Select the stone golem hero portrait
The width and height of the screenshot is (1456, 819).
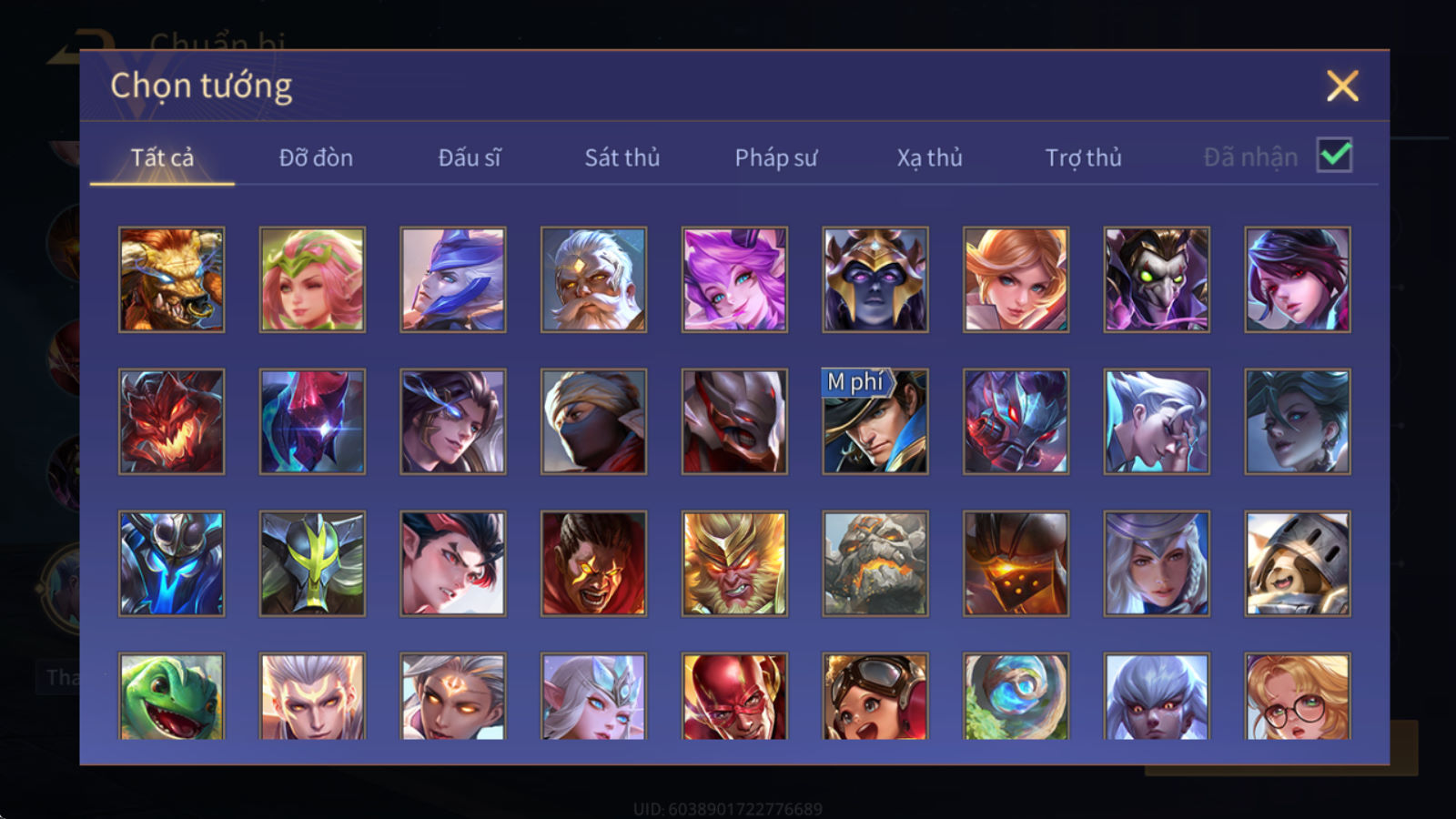pyautogui.click(x=875, y=563)
